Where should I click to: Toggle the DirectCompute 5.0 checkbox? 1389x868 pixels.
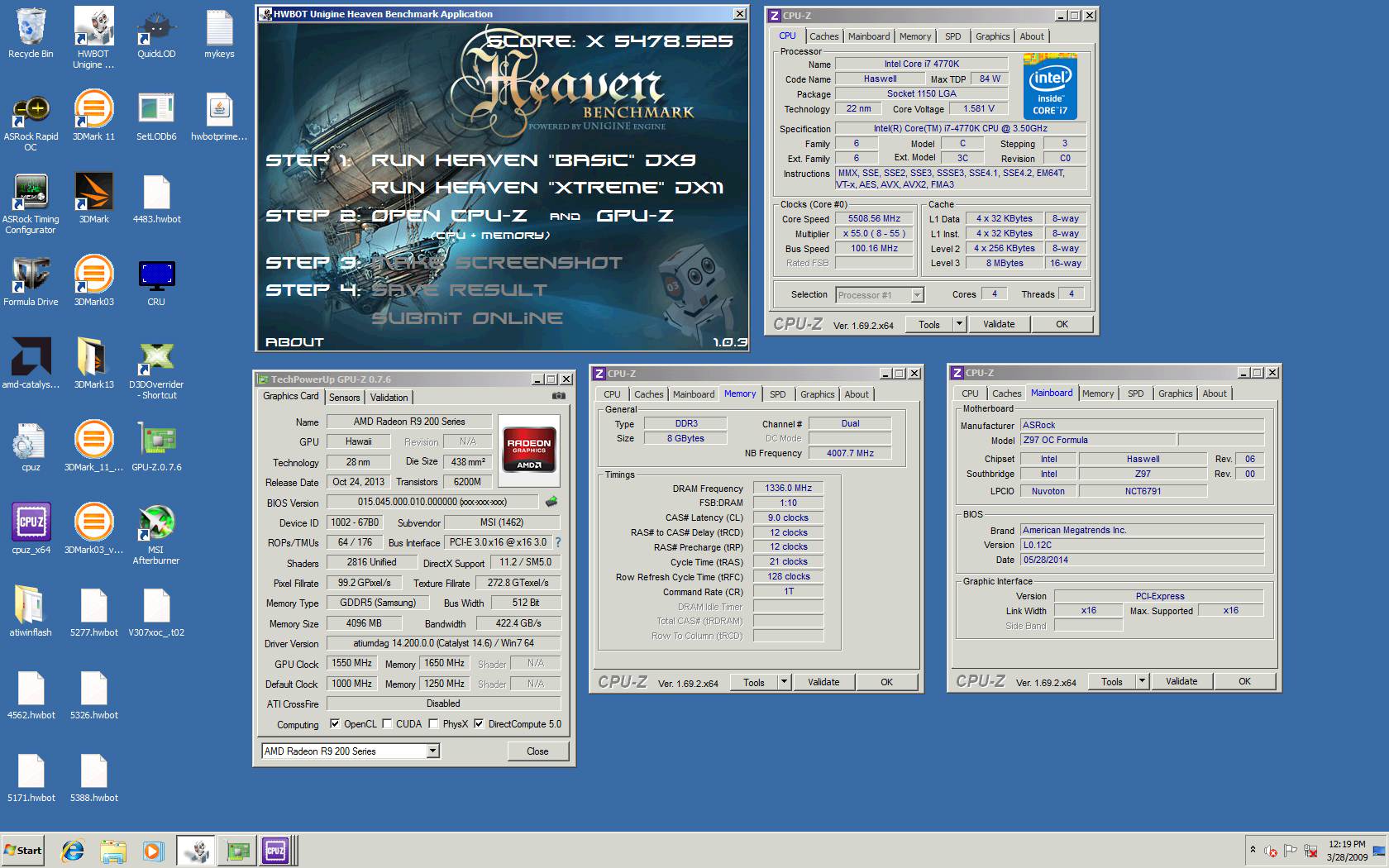click(x=479, y=724)
